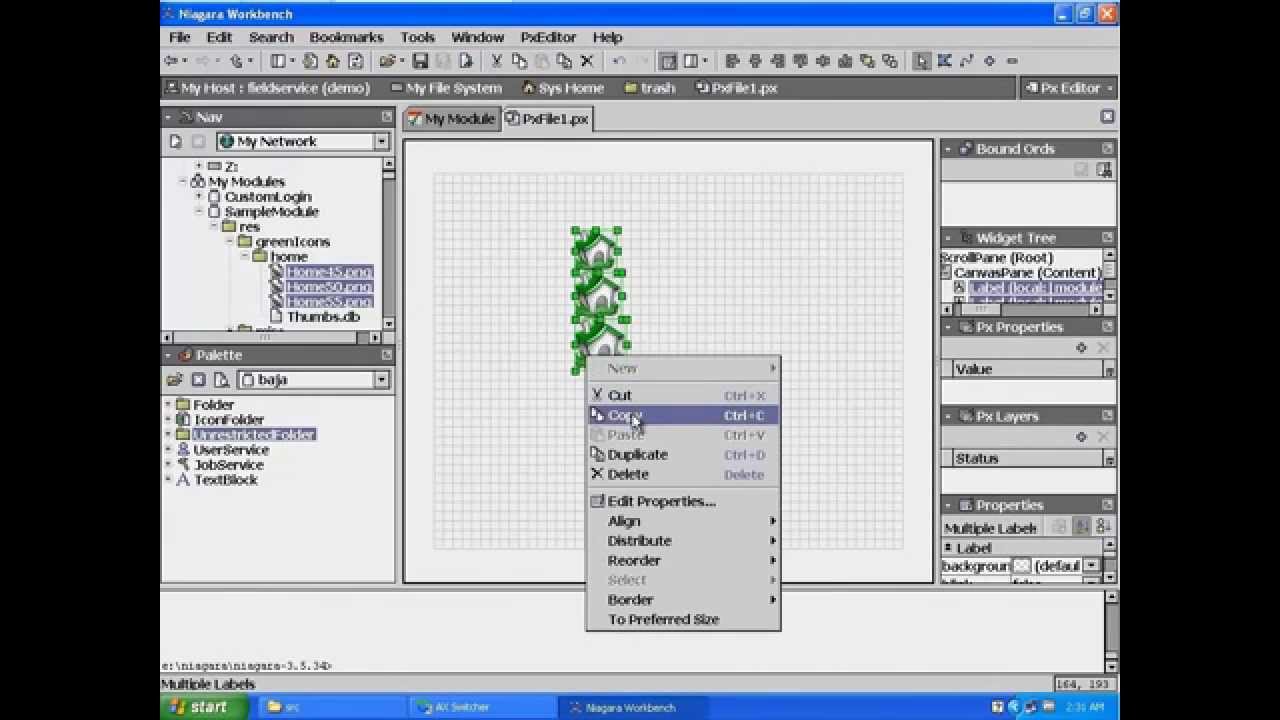The height and width of the screenshot is (720, 1280).
Task: Collapse the Palette panel header arrow
Action: (169, 355)
